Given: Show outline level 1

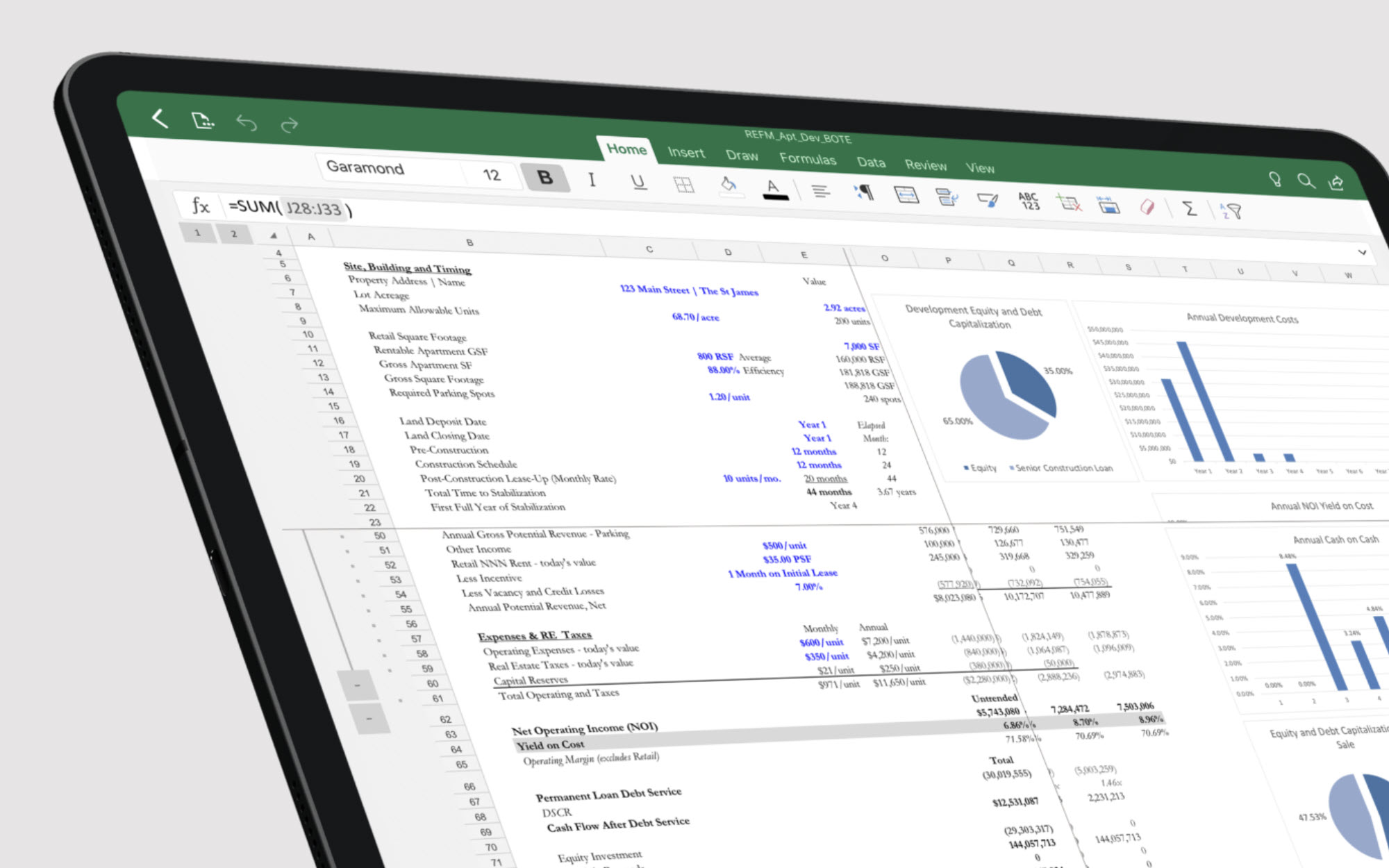Looking at the screenshot, I should [x=197, y=232].
